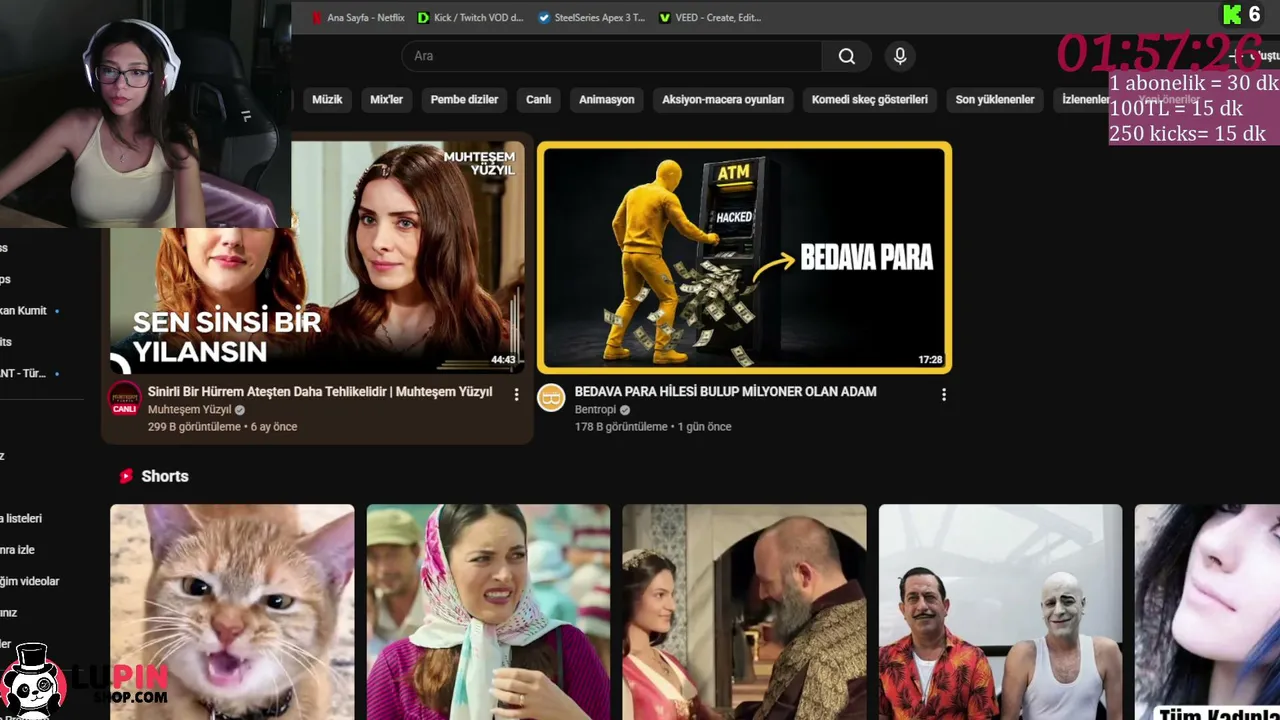This screenshot has height=720, width=1280.
Task: Select the Müzik filter chip
Action: click(x=327, y=100)
